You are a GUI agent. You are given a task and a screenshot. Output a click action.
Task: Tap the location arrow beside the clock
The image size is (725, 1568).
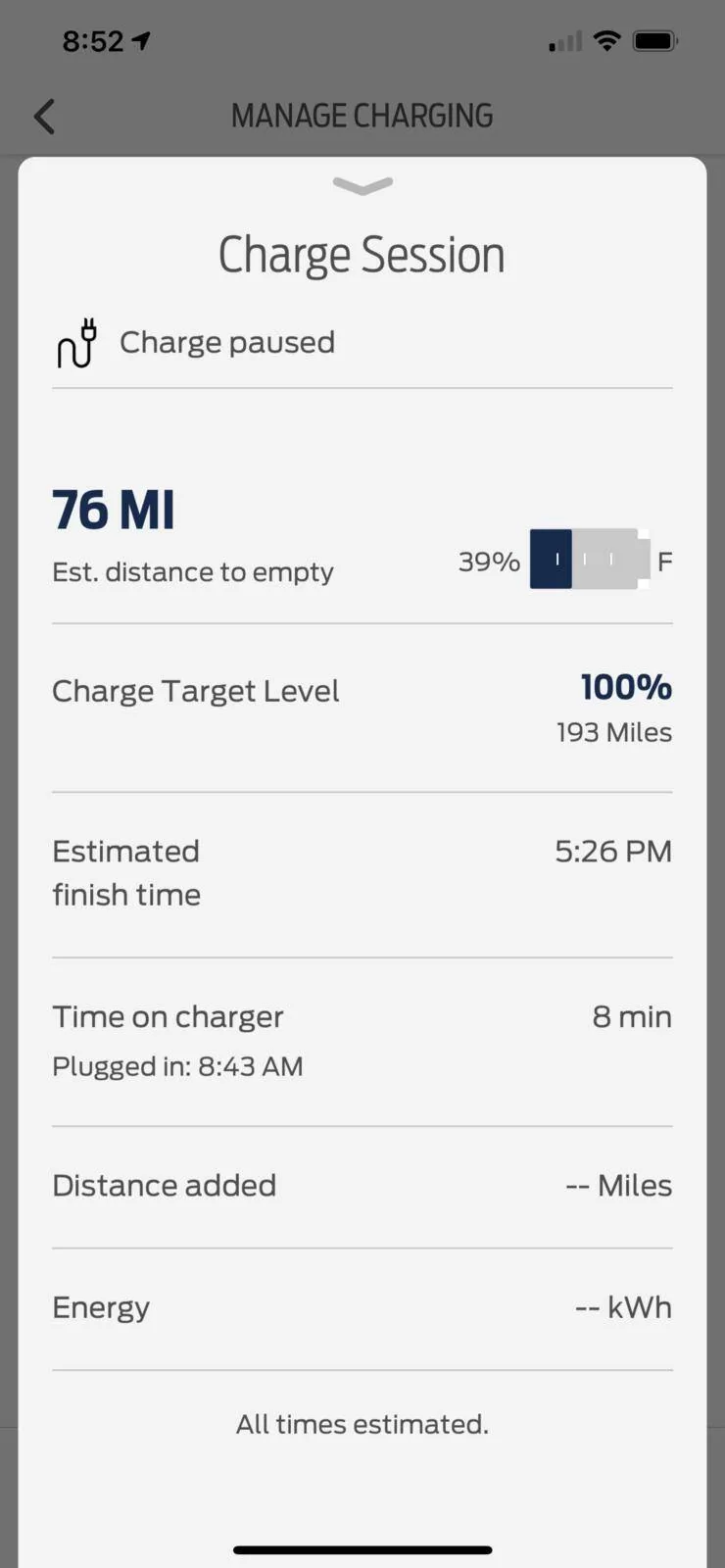[142, 41]
